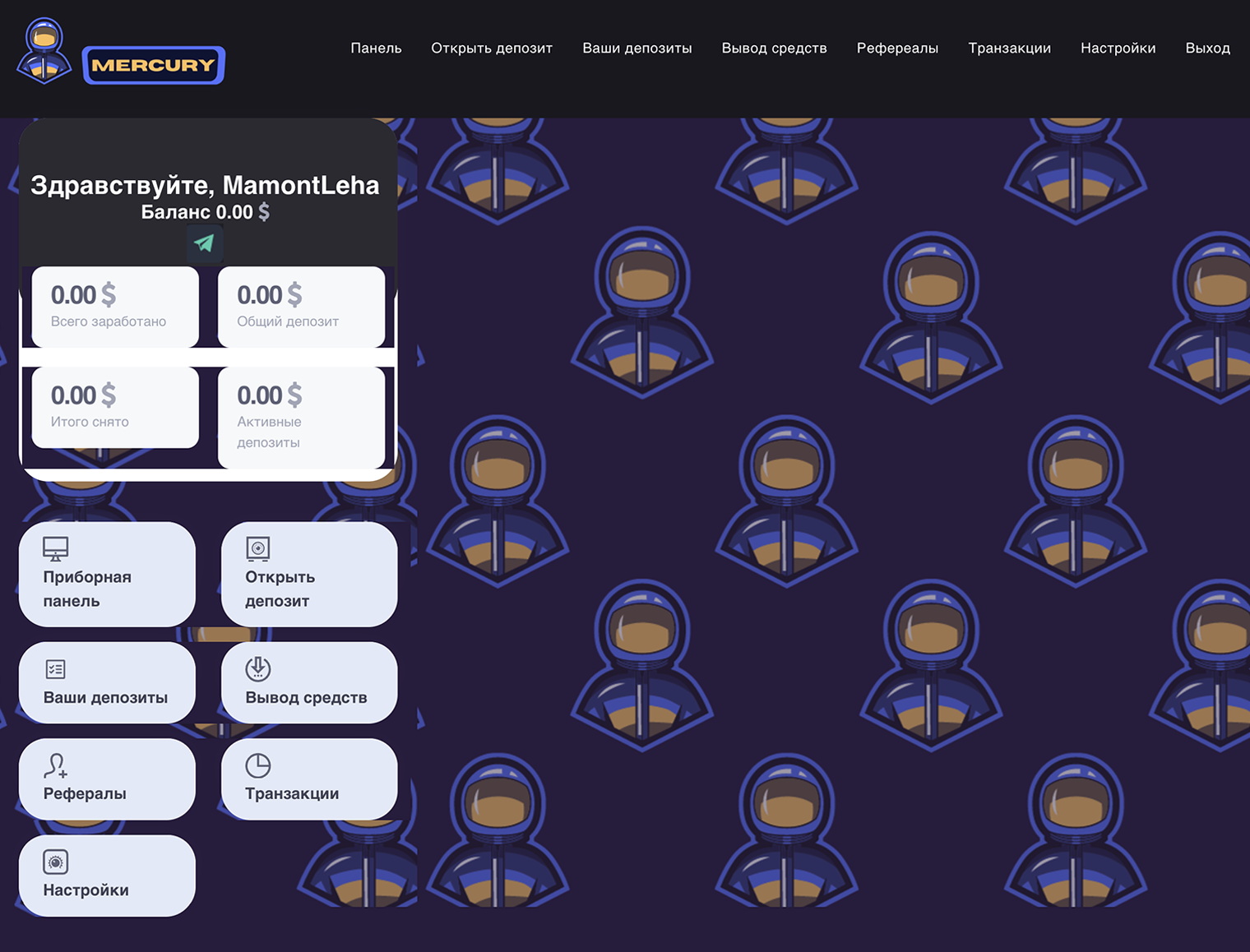This screenshot has height=952, width=1250.
Task: Click the monitor icon for Приборная панель
Action: tap(56, 549)
